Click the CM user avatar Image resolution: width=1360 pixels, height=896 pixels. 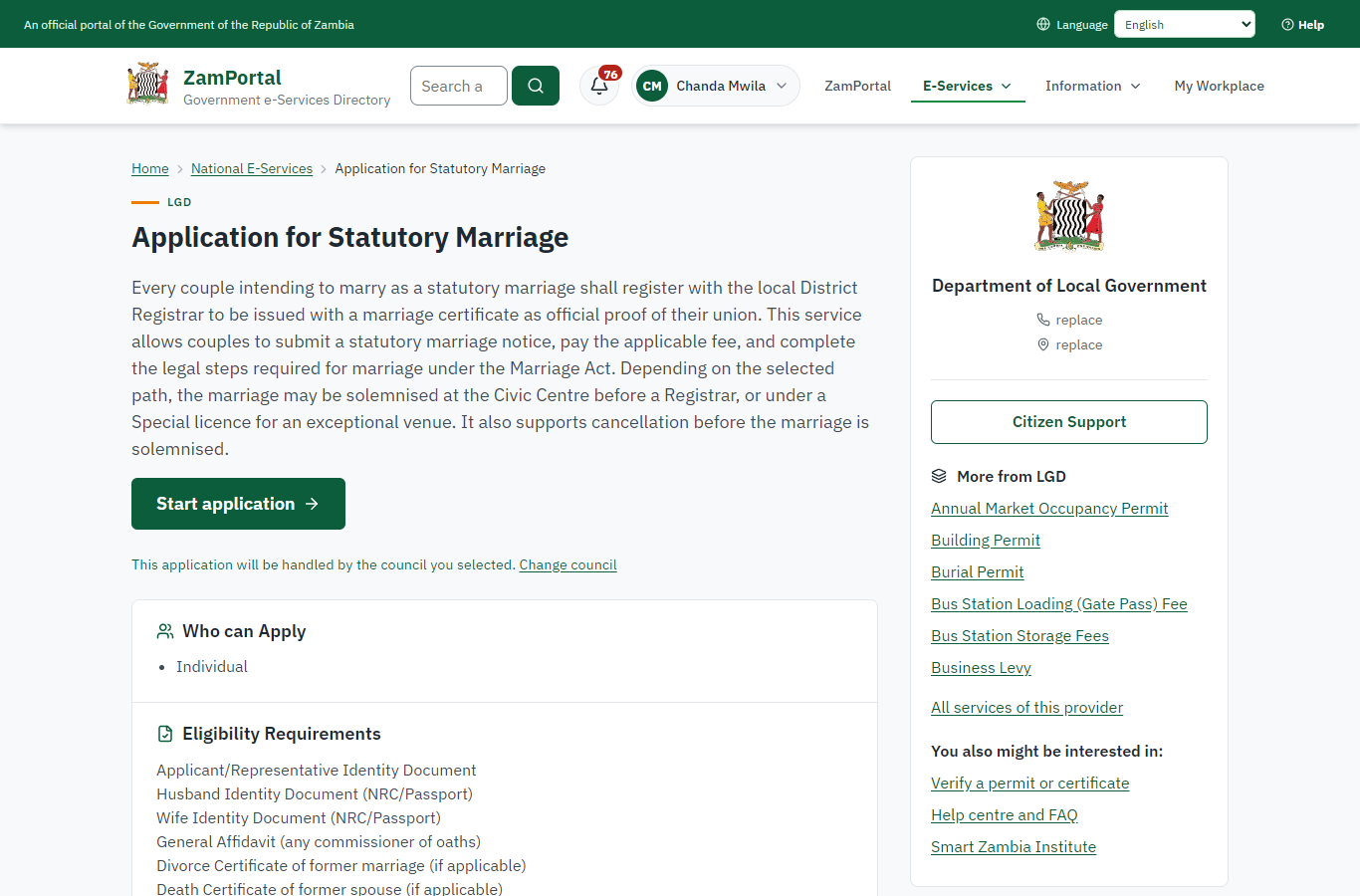(x=652, y=86)
